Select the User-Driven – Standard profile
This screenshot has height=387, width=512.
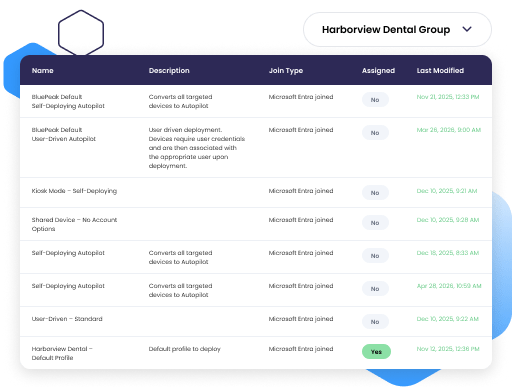point(67,319)
